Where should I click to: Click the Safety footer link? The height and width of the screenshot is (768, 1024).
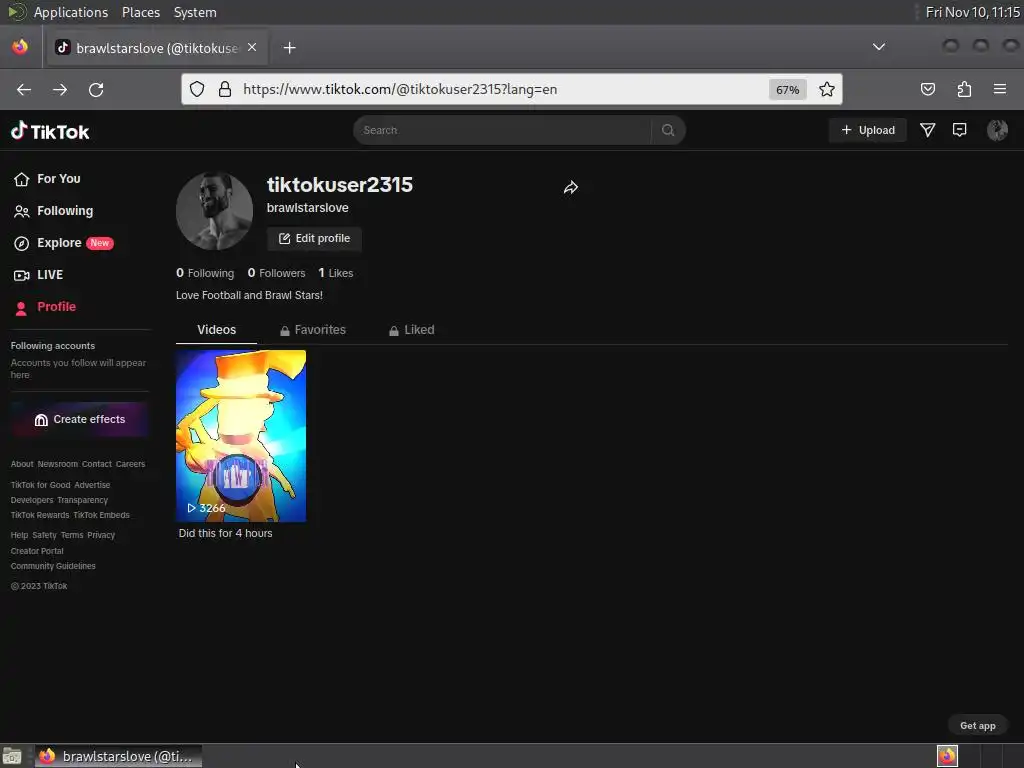(x=44, y=535)
